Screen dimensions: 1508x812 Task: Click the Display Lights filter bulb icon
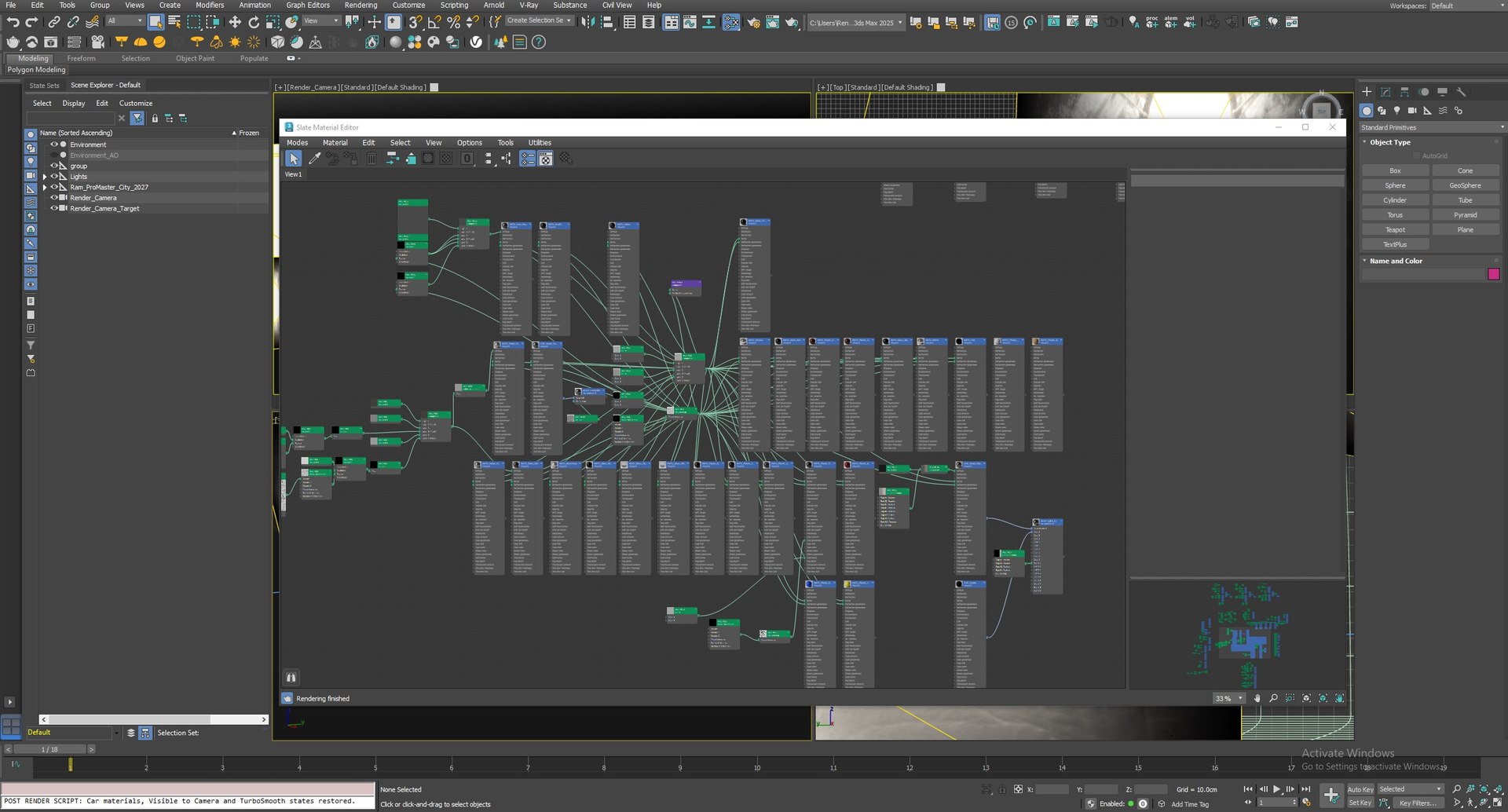[x=31, y=162]
